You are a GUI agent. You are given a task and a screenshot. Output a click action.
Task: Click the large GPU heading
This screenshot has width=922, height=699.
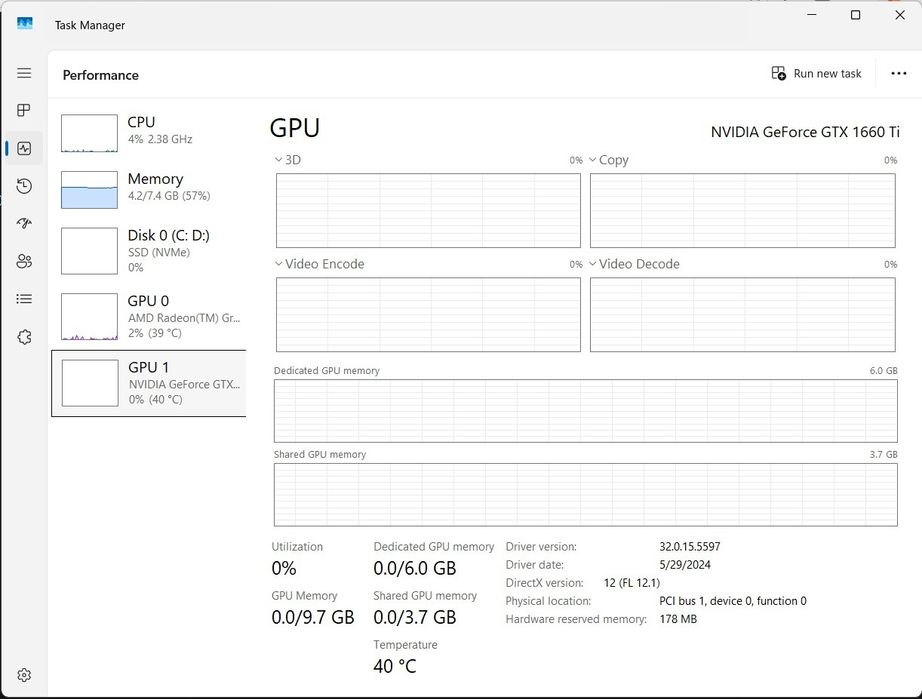pyautogui.click(x=295, y=128)
